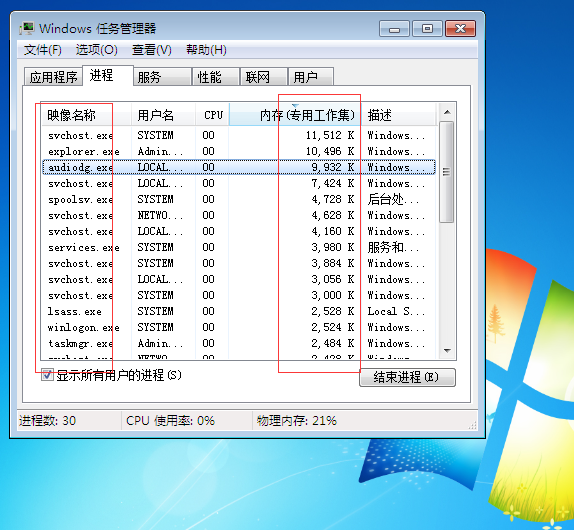Sort by 内存(专用工作集) column header

coord(295,115)
